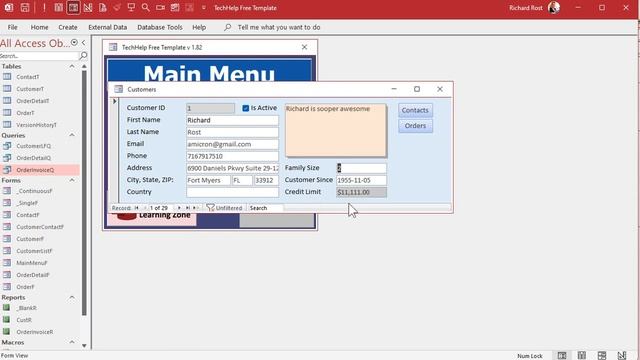Select the CustR report icon
Screen dimensions: 640x360
(x=7, y=320)
